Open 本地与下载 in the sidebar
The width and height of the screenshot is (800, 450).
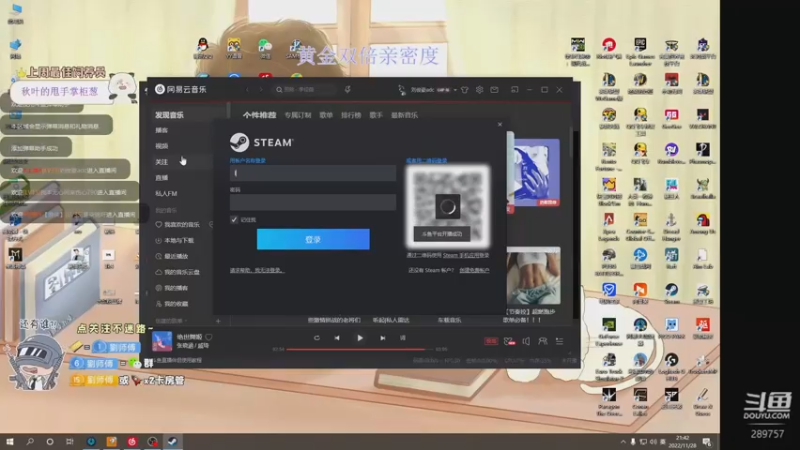click(174, 240)
